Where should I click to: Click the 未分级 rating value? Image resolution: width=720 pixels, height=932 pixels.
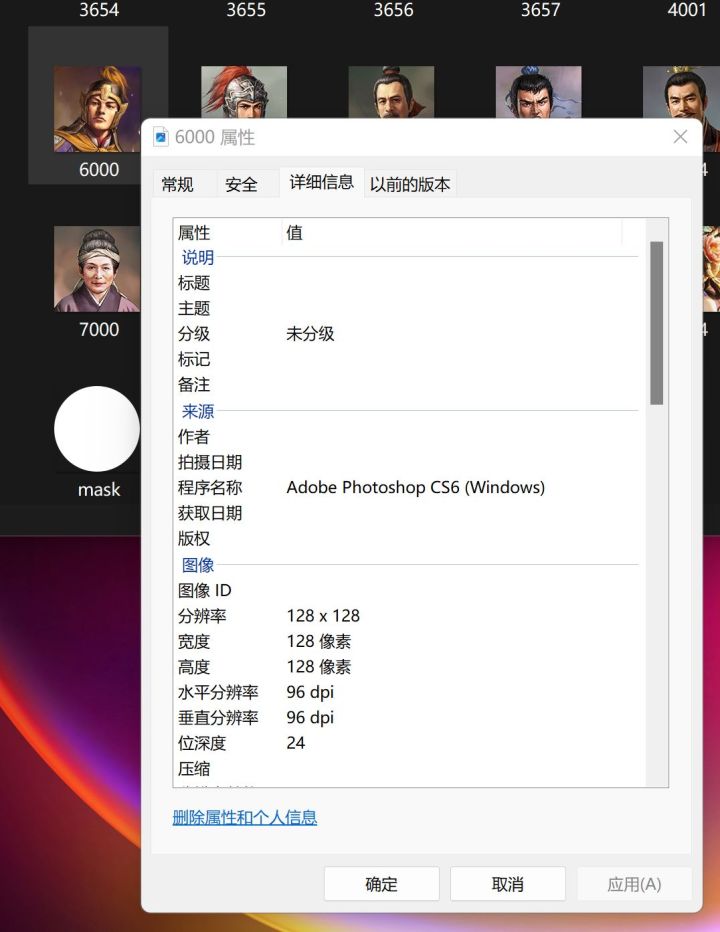[310, 333]
